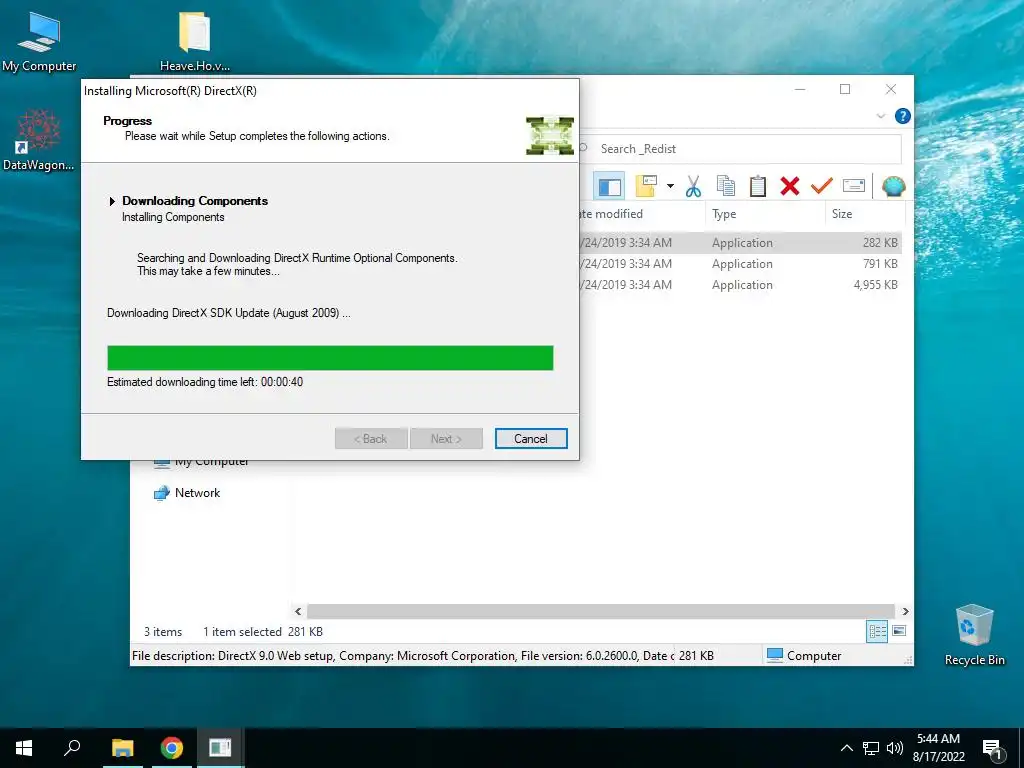The height and width of the screenshot is (768, 1024).
Task: Click the 1 item selected 281 KB status text
Action: (x=263, y=632)
